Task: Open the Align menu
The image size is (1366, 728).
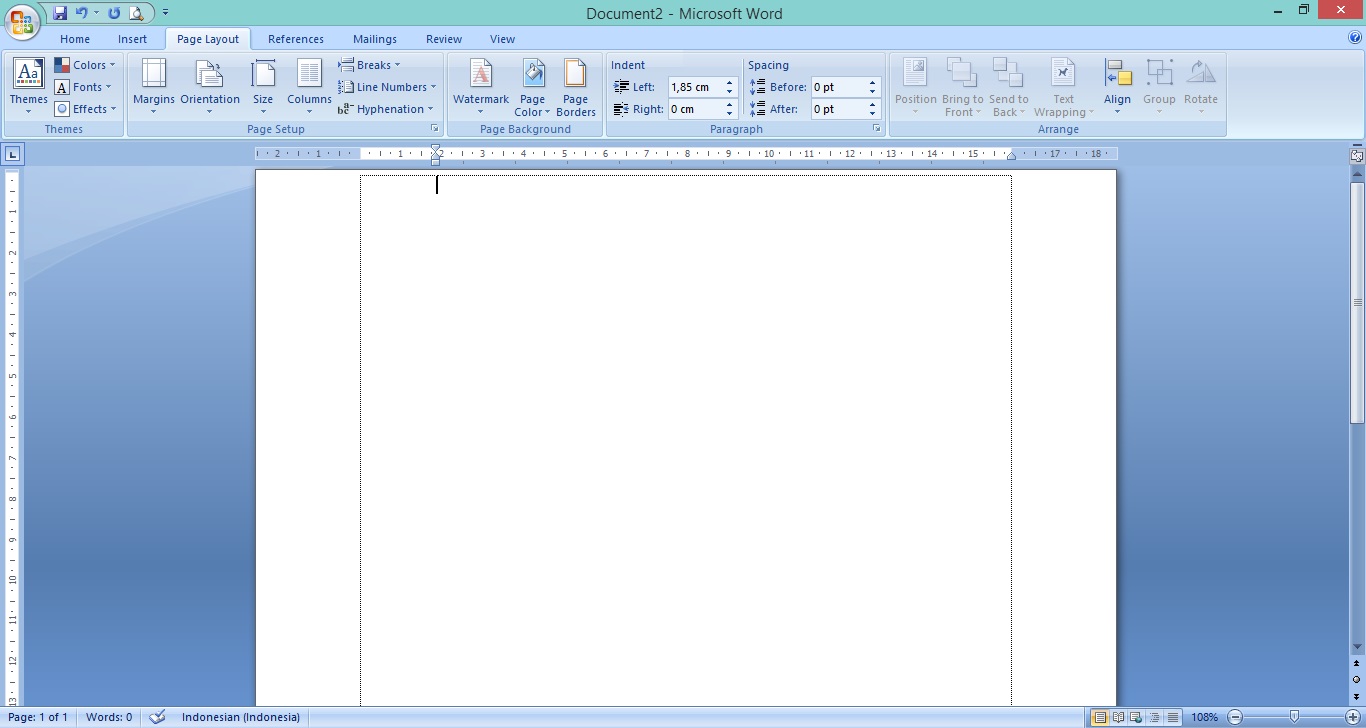Action: (x=1117, y=86)
